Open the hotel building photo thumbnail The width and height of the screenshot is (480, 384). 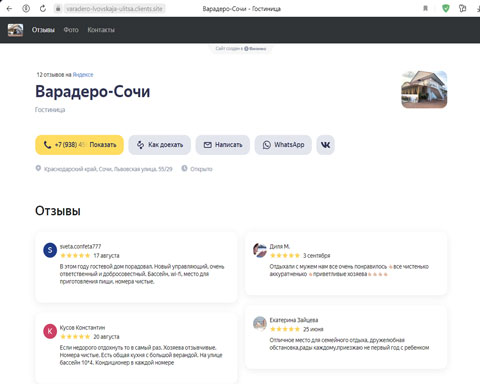click(424, 89)
